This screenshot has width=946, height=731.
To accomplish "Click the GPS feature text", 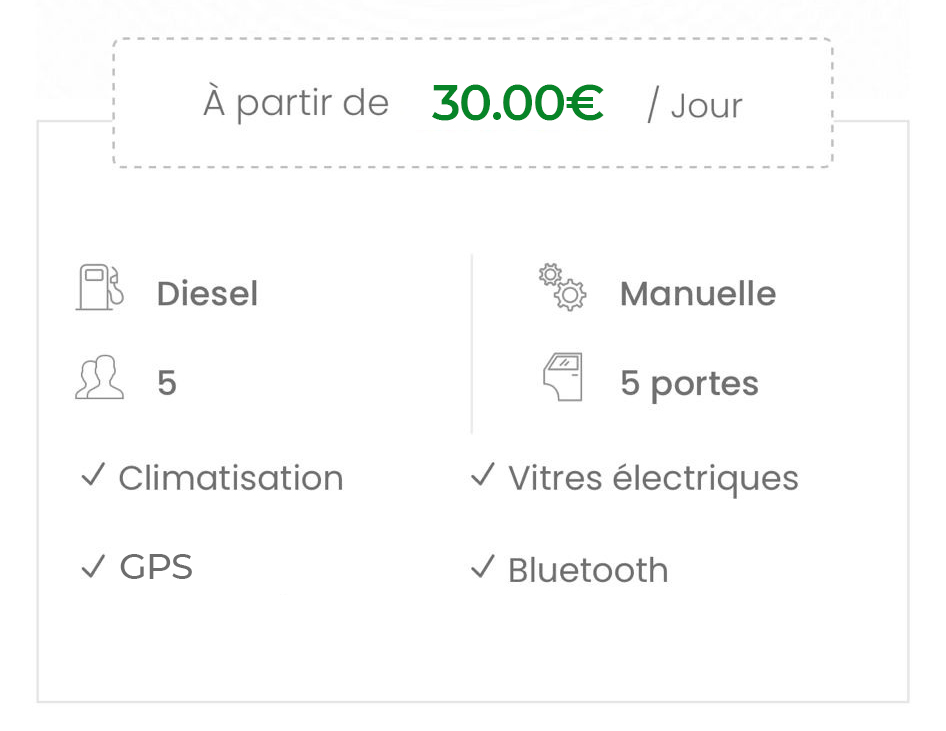I will (x=156, y=567).
